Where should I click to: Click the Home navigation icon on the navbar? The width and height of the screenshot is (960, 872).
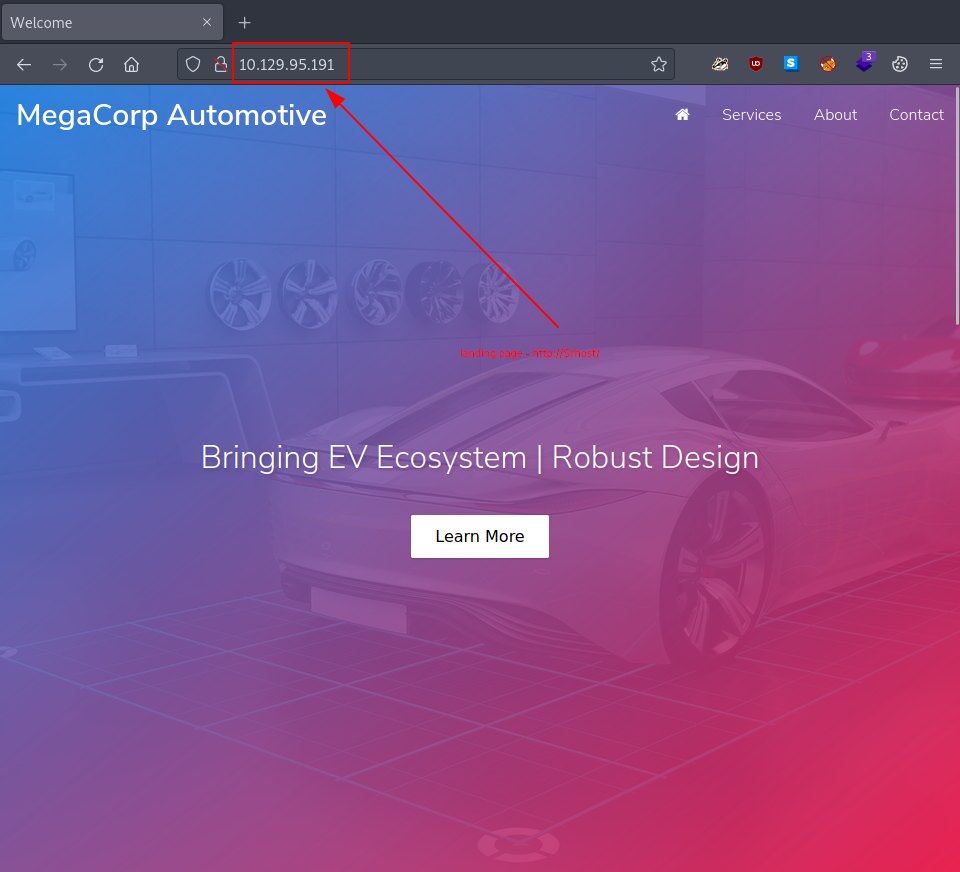[682, 115]
